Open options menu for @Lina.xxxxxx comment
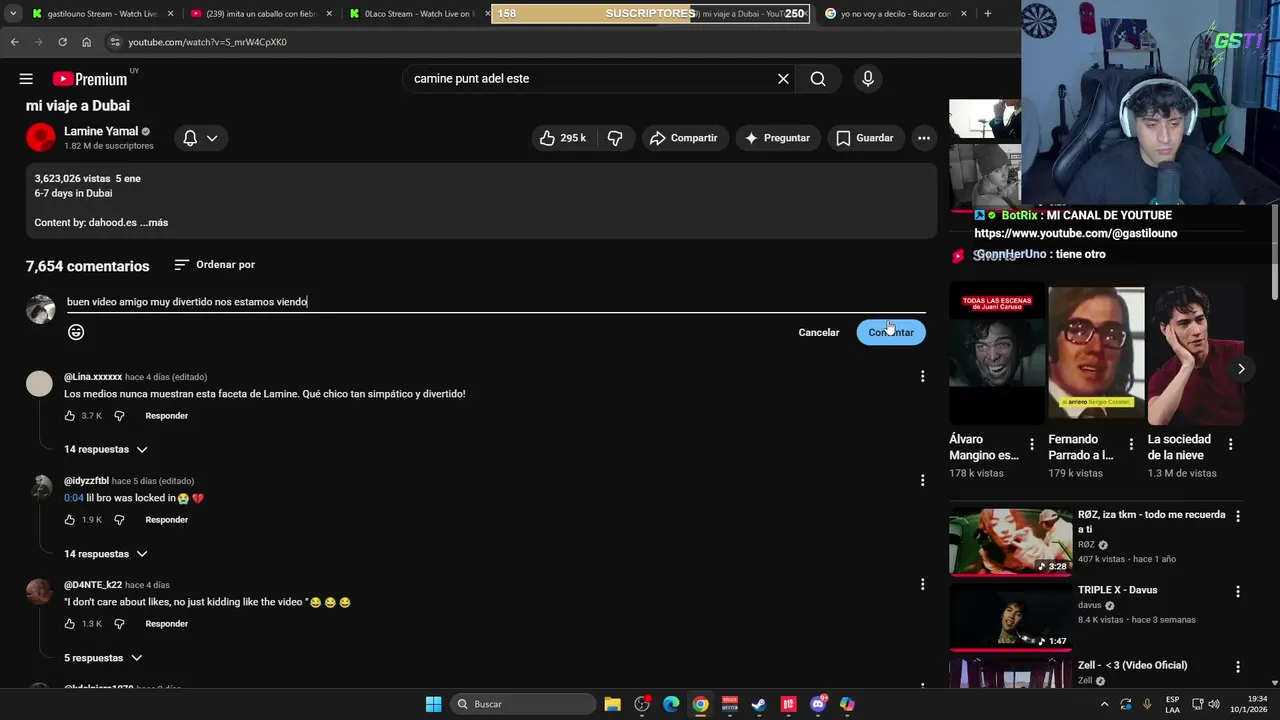Image resolution: width=1280 pixels, height=720 pixels. 922,376
